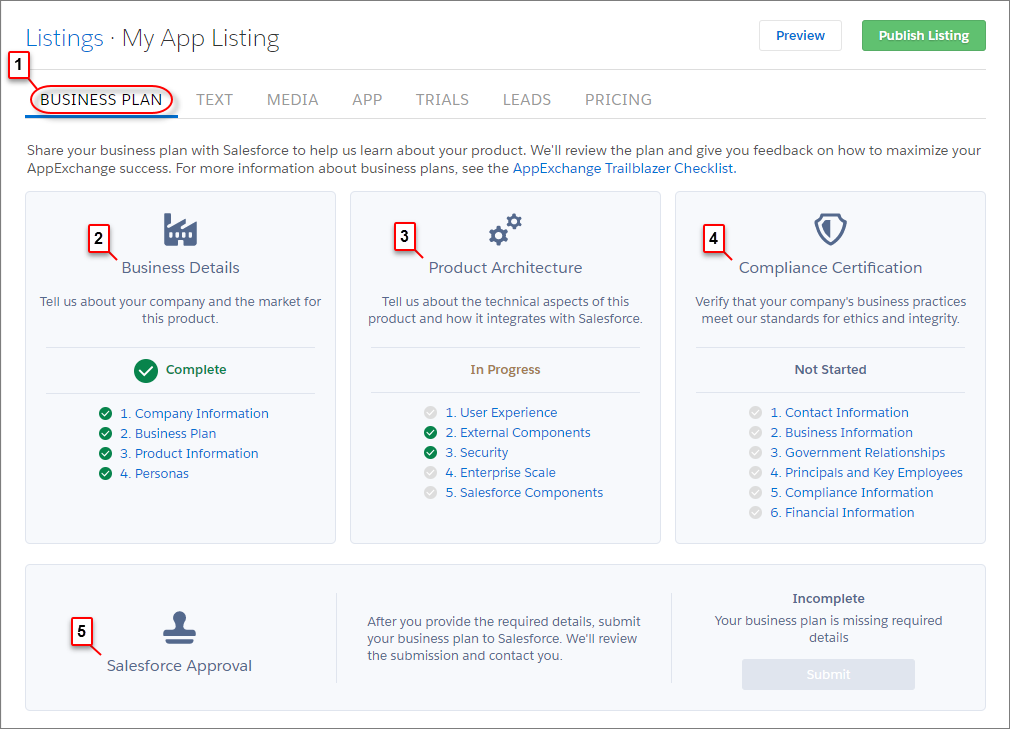Viewport: 1010px width, 729px height.
Task: Open the MEDIA tab
Action: (292, 100)
